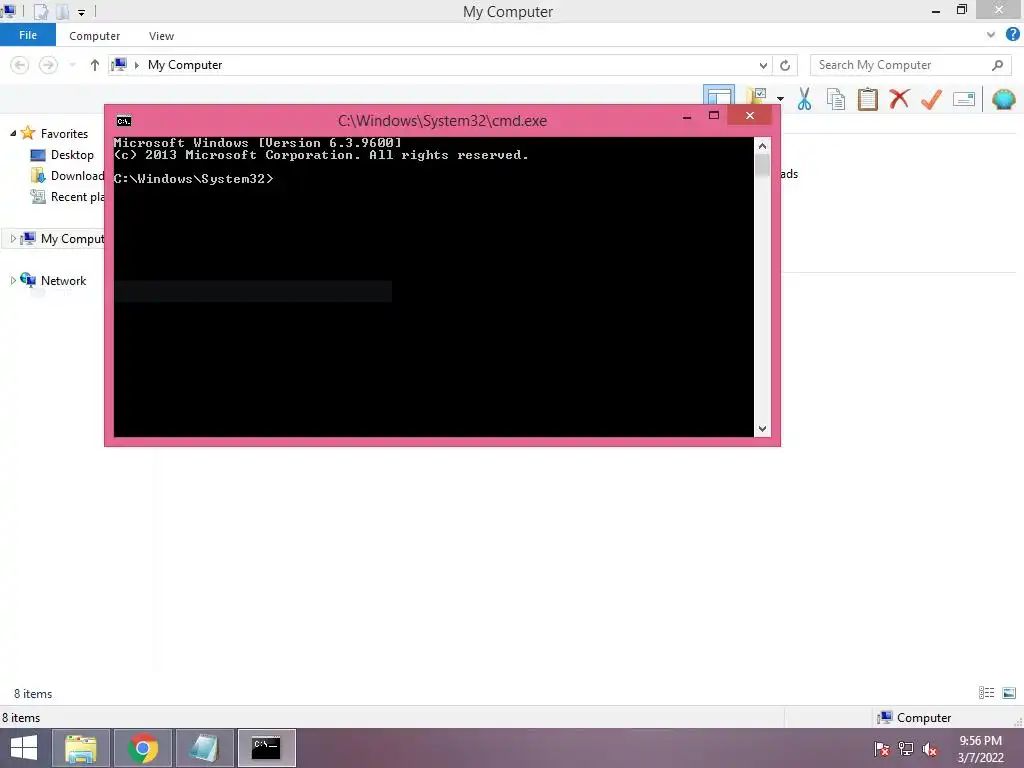The image size is (1024, 768).
Task: Click cmd scrollbar up arrow
Action: 762,146
